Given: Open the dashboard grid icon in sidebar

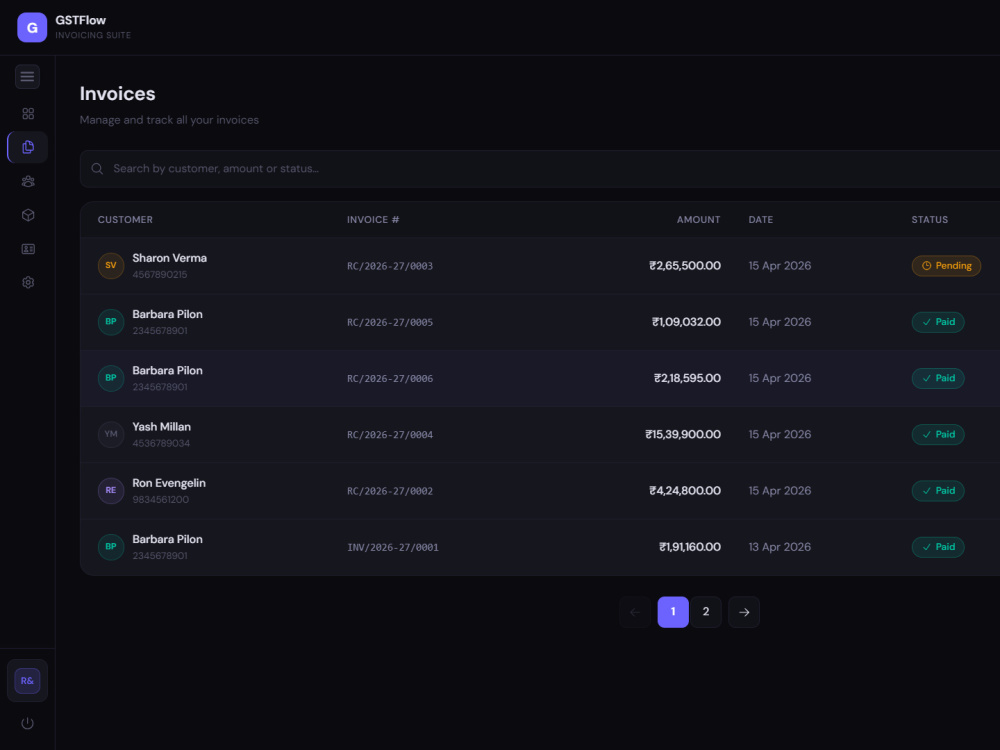Looking at the screenshot, I should [x=28, y=114].
